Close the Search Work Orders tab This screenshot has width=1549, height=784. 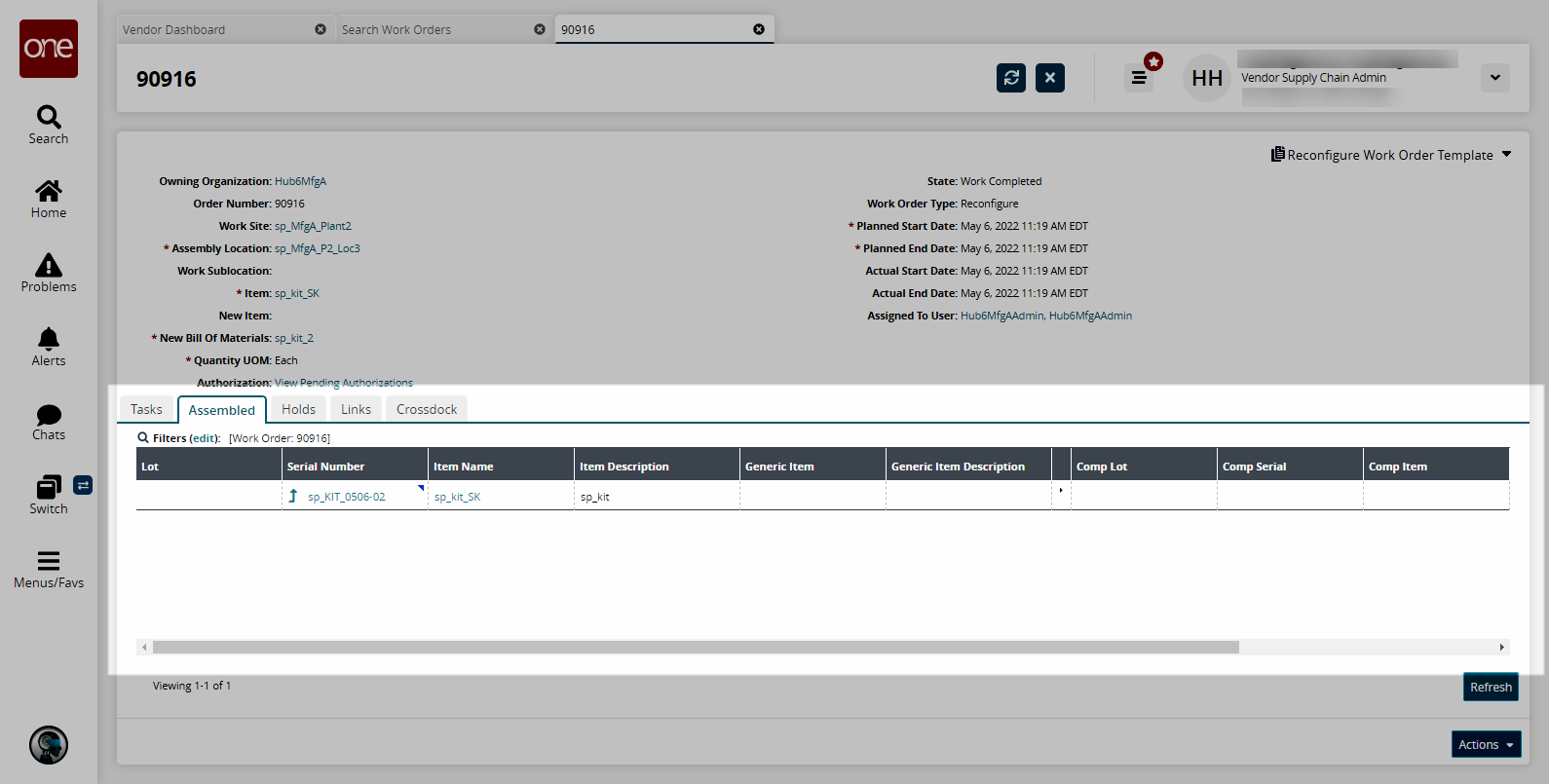pyautogui.click(x=540, y=29)
